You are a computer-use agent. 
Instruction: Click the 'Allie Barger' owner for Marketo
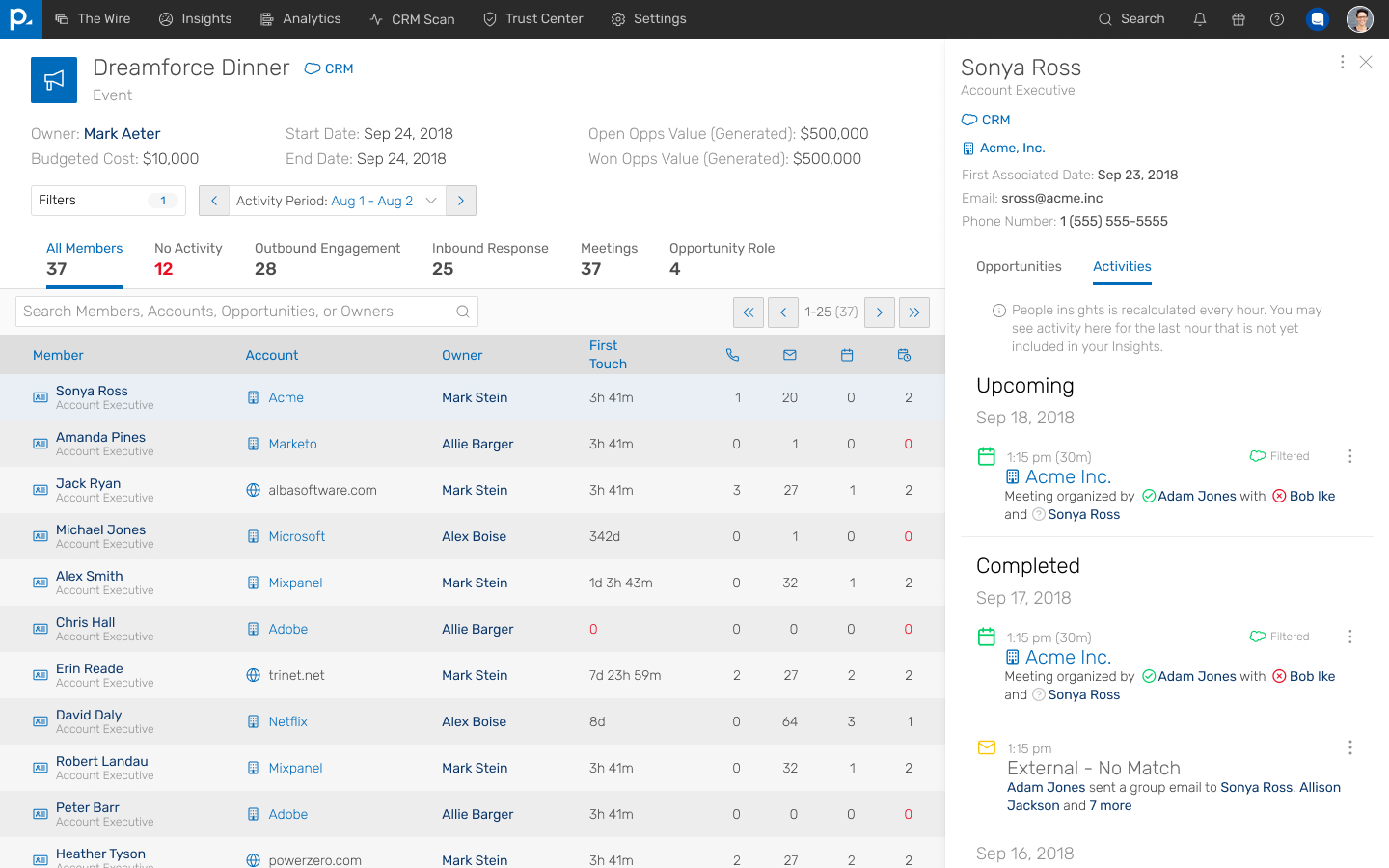coord(477,444)
